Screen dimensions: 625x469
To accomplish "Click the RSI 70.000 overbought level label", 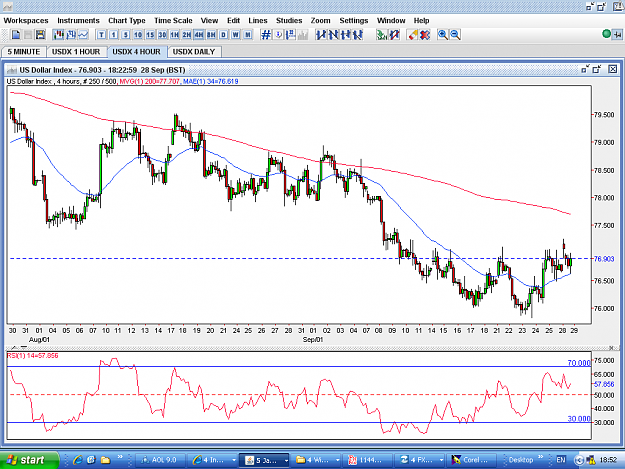I will coord(579,363).
